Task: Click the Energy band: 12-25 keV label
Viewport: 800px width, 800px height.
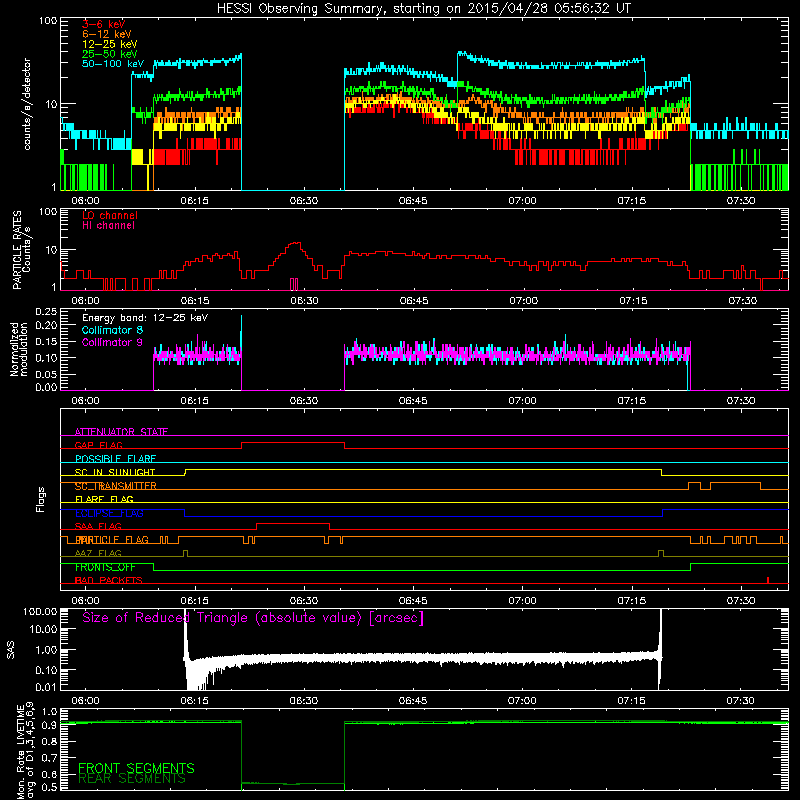Action: pyautogui.click(x=145, y=318)
